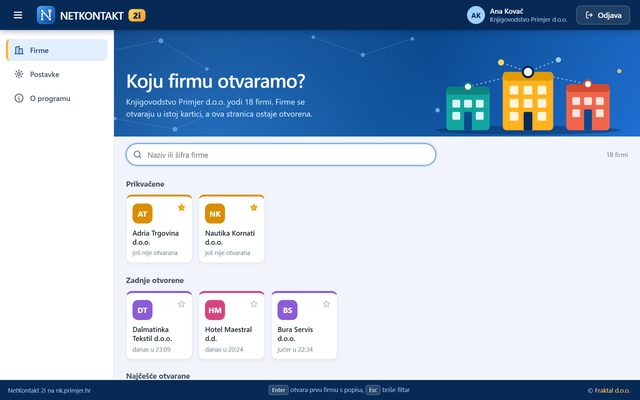Open the Firme sidebar item
Screen dimensions: 640x400
(x=57, y=50)
